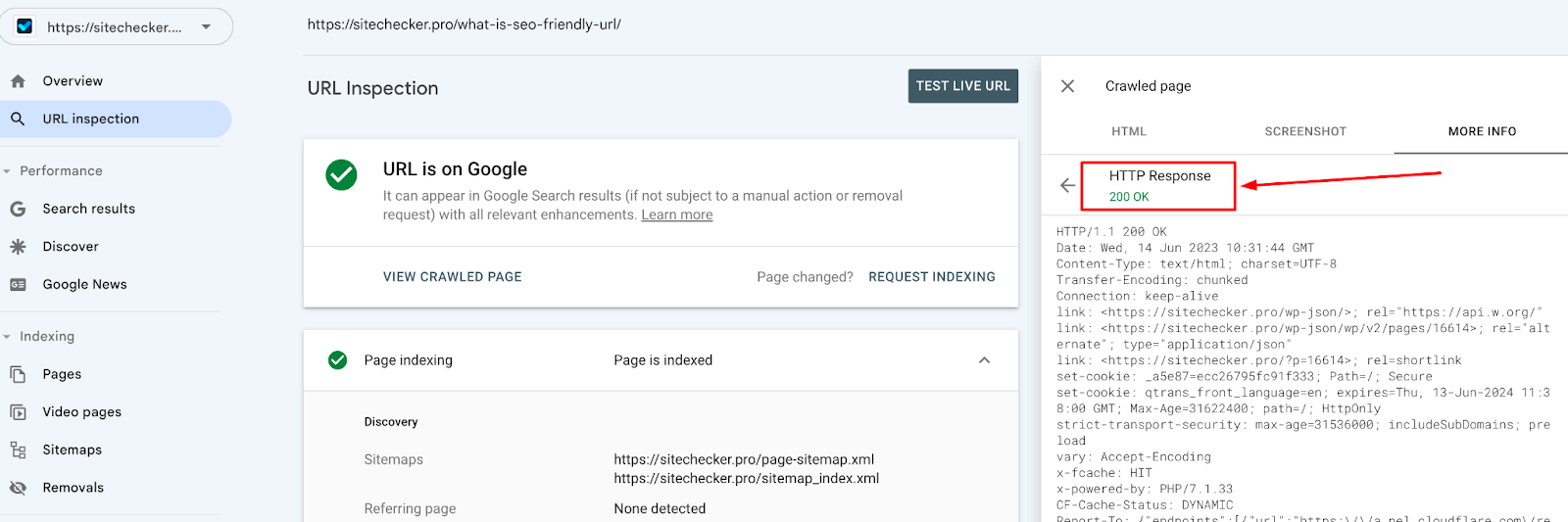
Task: Open the Learn more link
Action: [x=677, y=214]
